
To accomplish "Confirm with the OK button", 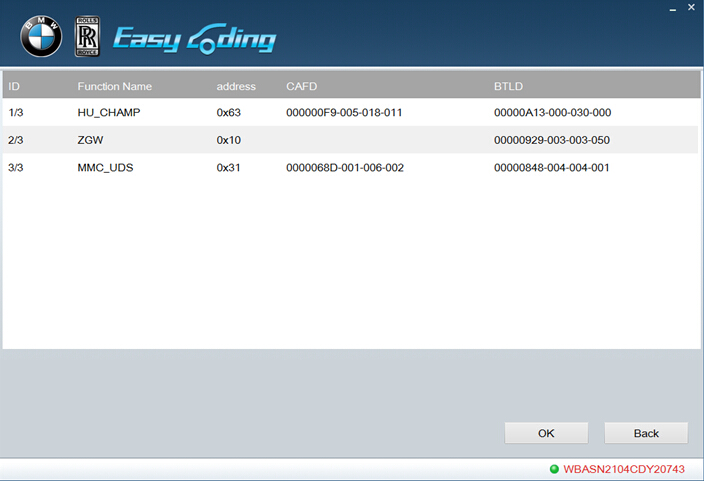I will tap(546, 433).
